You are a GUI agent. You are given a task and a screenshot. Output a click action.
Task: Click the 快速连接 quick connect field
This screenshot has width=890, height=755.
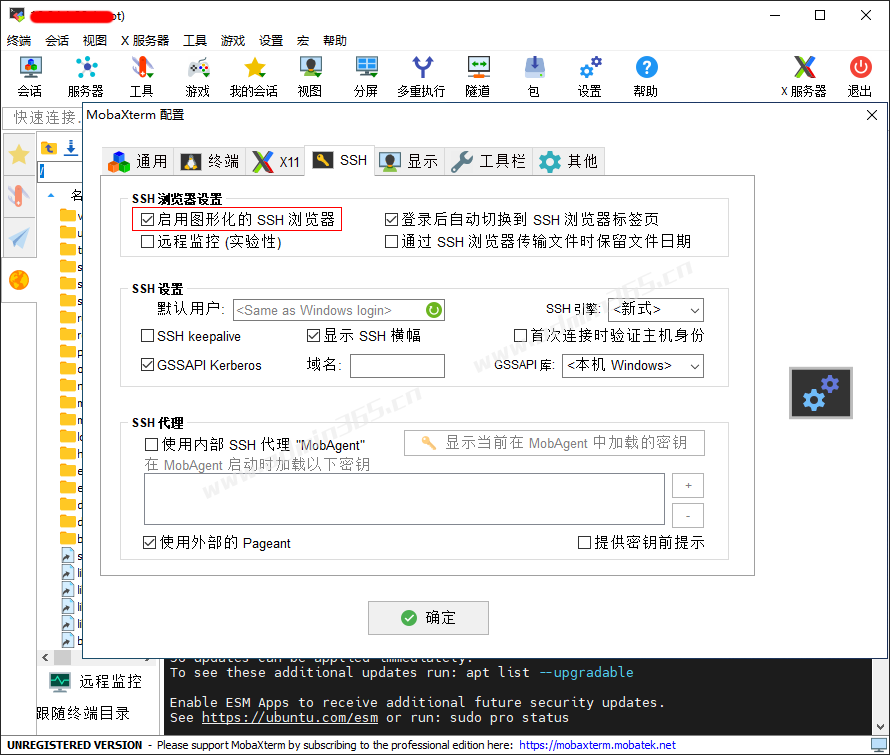tap(43, 118)
